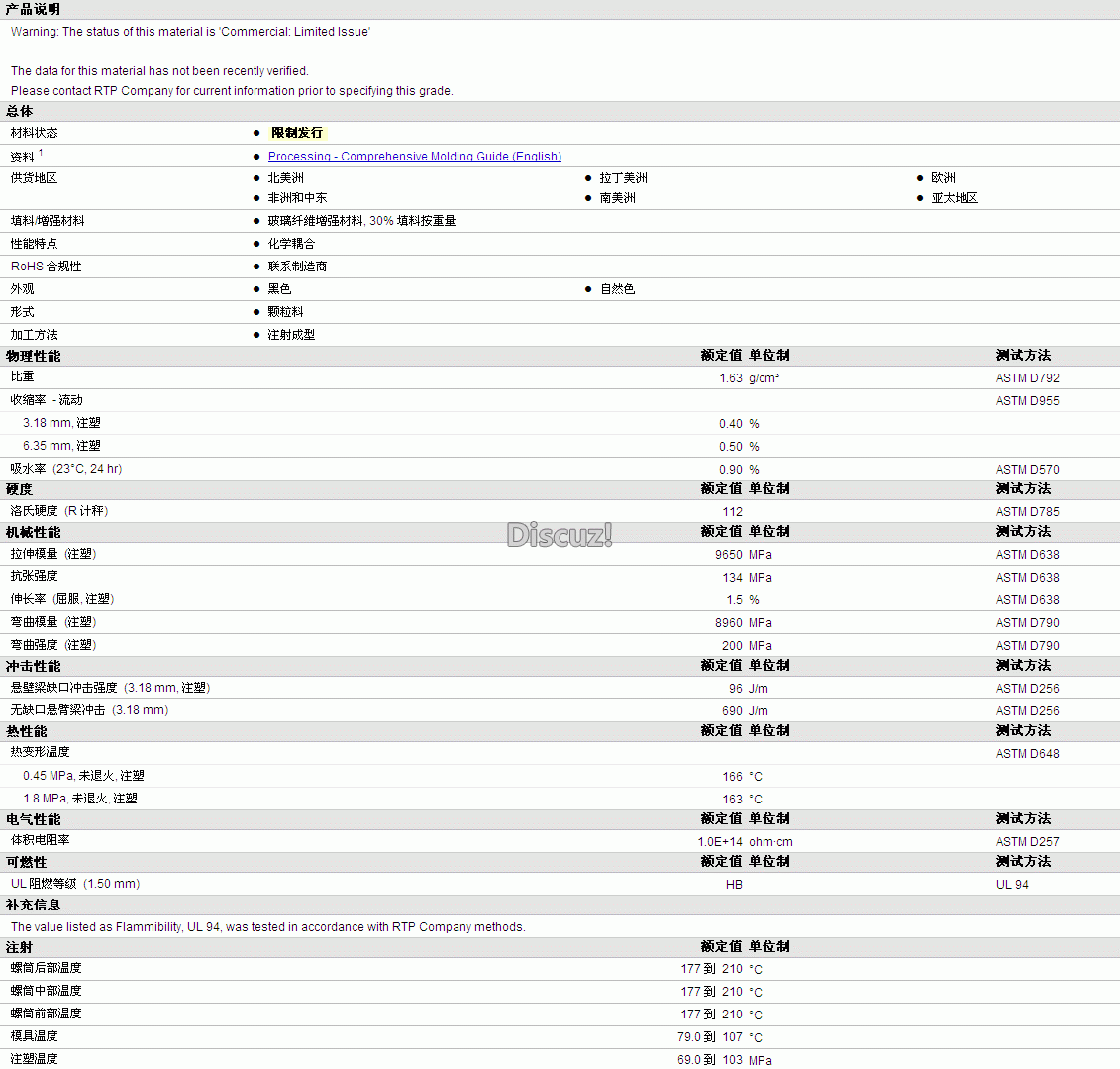Select the 163 °C deflection temperature

point(732,801)
